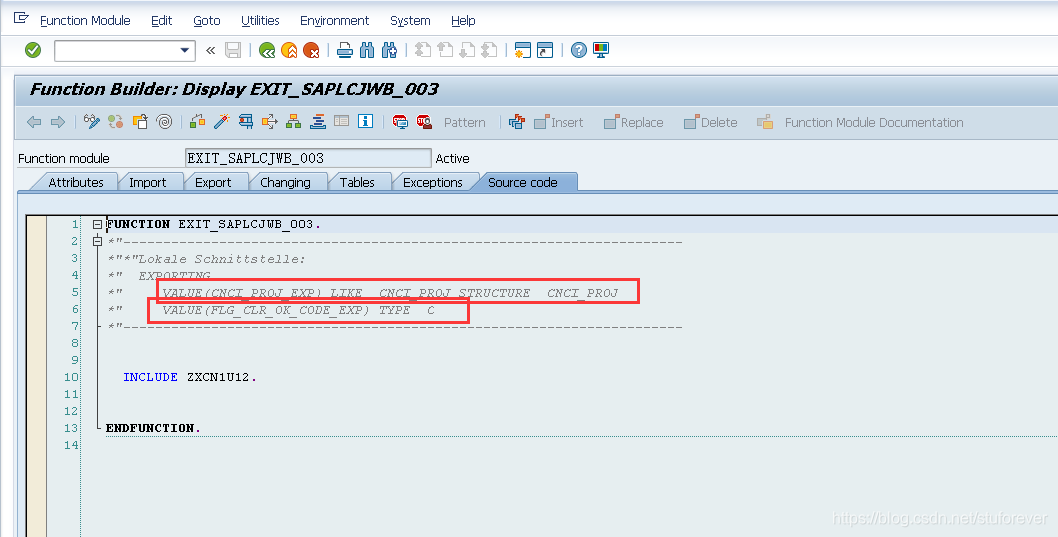Open the Help menu
This screenshot has height=537, width=1058.
pos(463,20)
